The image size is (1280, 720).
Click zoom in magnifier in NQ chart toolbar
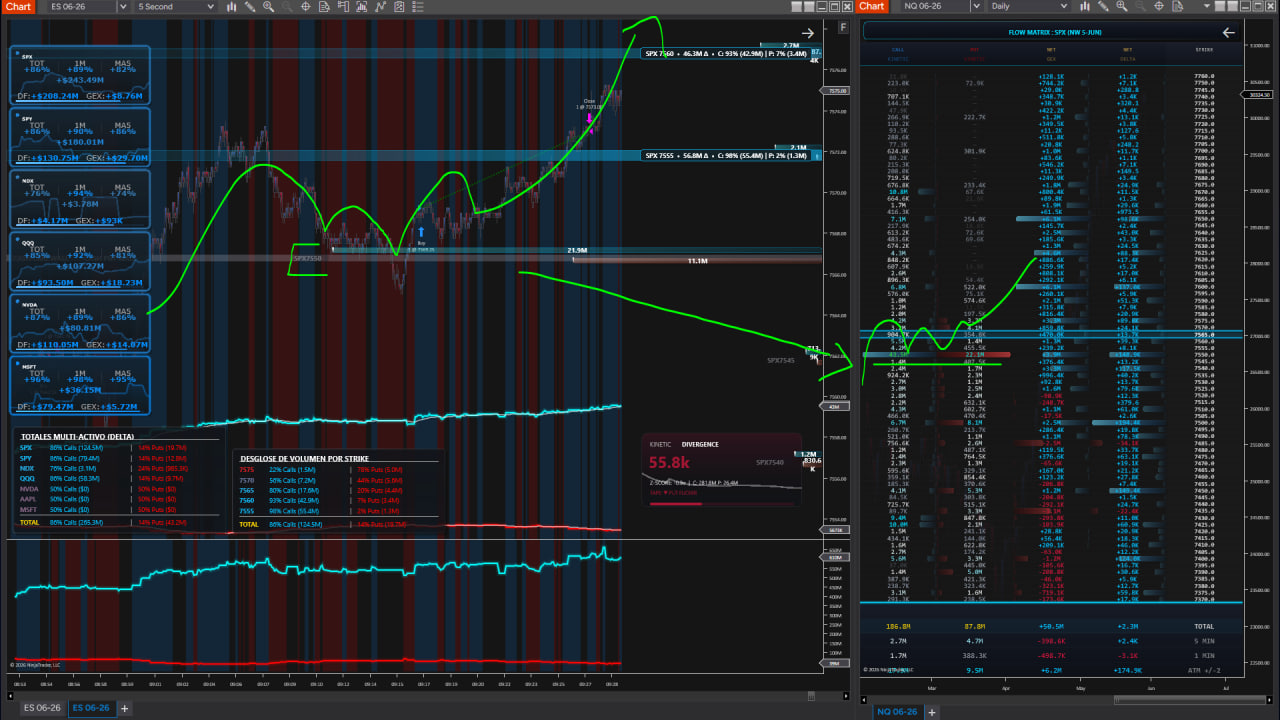[x=1121, y=7]
